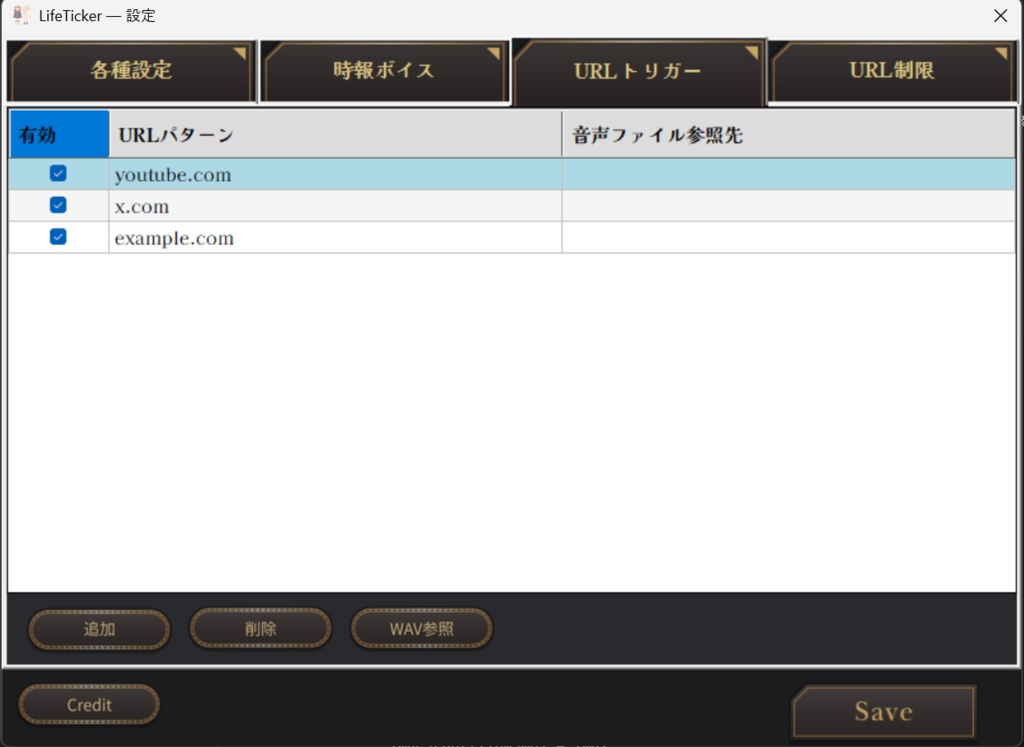This screenshot has height=747, width=1024.
Task: Open the Credit dialog
Action: coord(88,704)
